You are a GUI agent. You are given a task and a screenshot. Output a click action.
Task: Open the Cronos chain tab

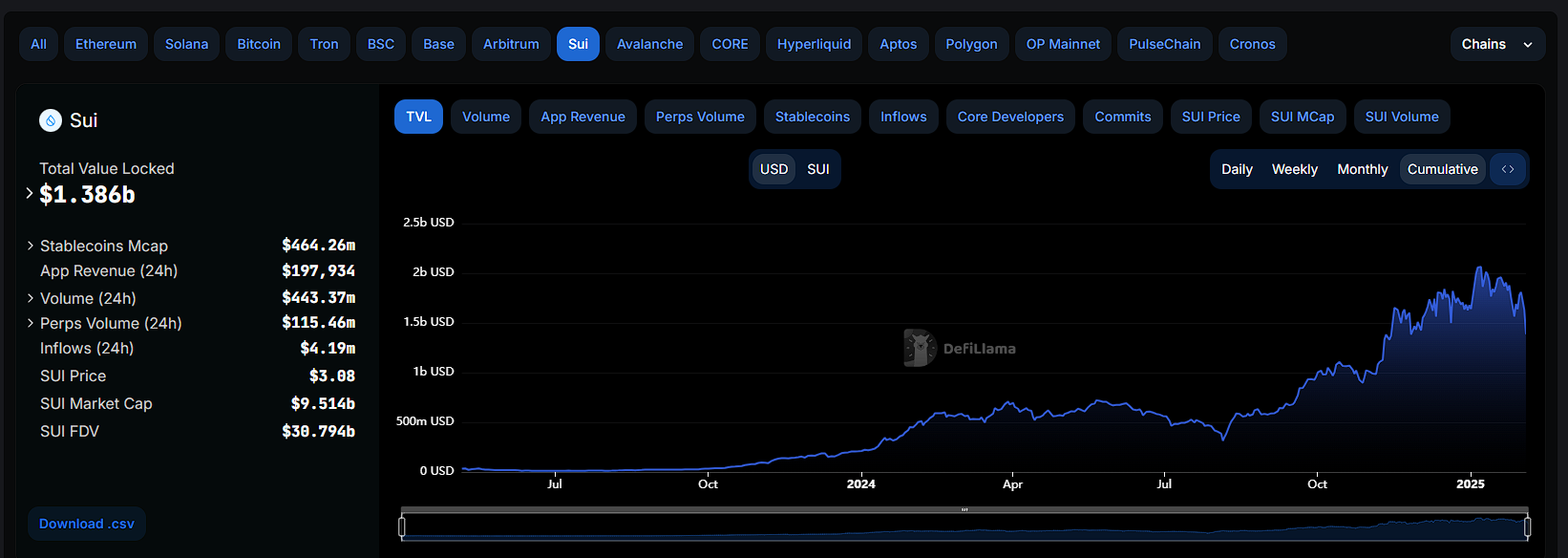pos(1252,44)
